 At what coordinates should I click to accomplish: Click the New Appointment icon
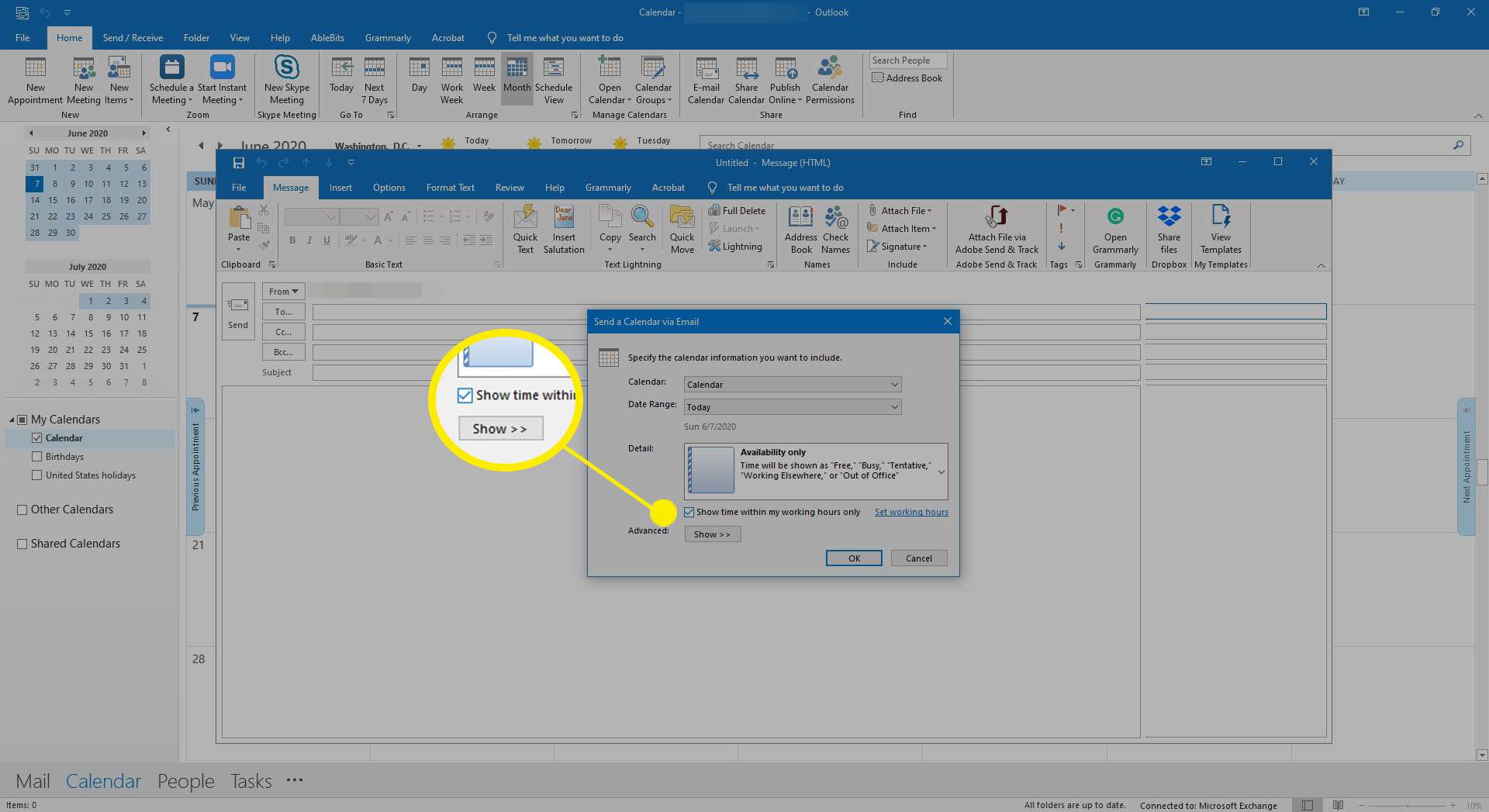[35, 80]
